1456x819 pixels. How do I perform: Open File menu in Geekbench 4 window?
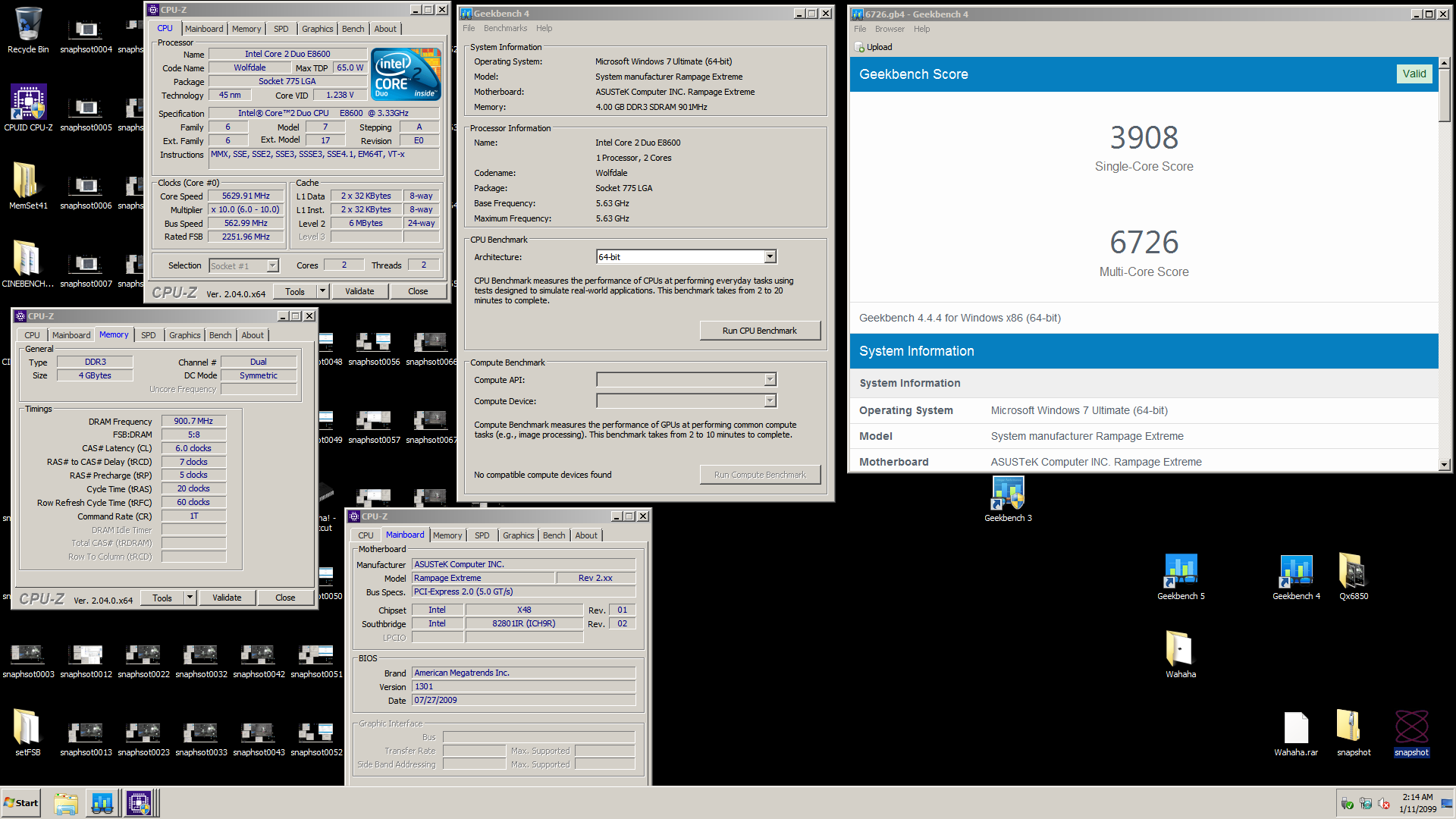point(469,28)
